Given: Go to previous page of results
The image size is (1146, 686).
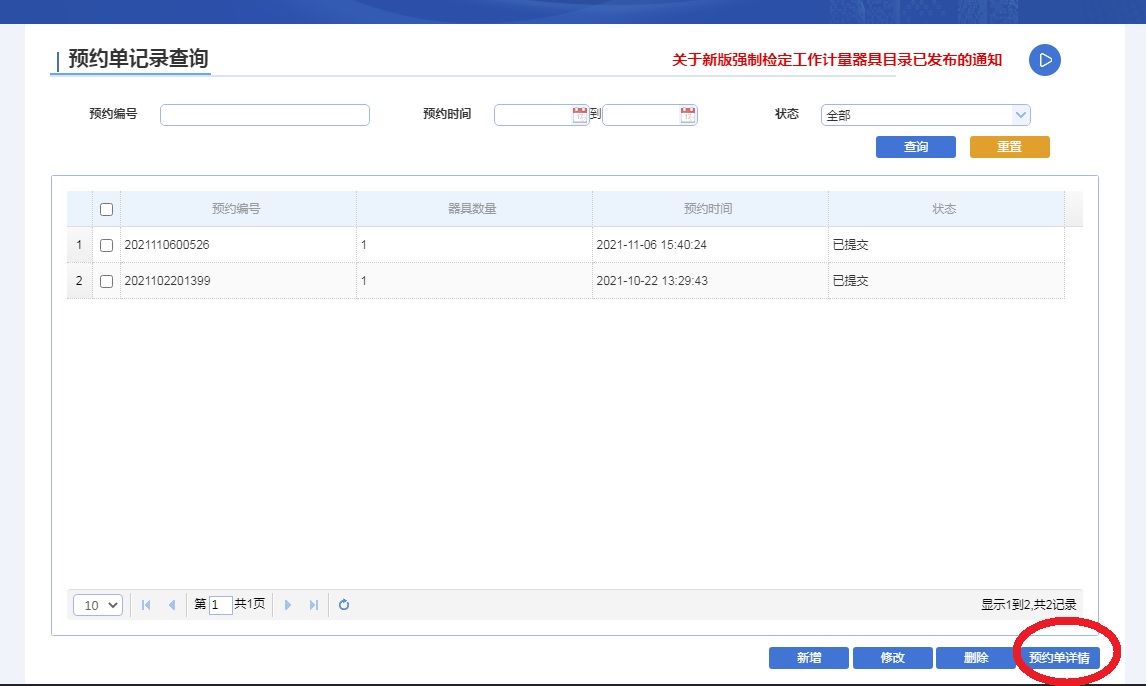Looking at the screenshot, I should point(172,605).
